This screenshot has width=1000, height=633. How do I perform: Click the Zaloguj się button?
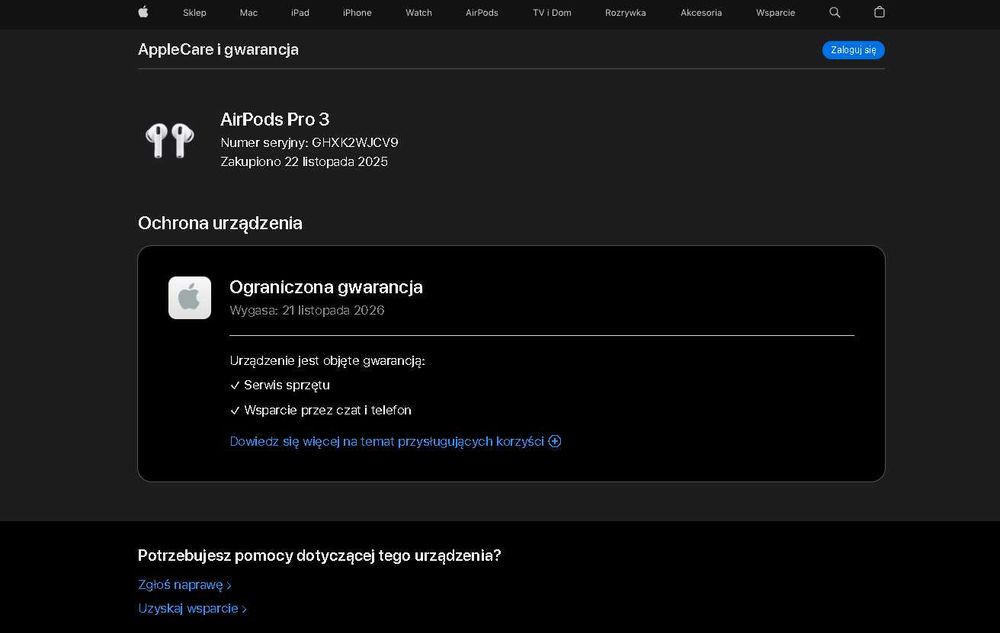[x=853, y=50]
